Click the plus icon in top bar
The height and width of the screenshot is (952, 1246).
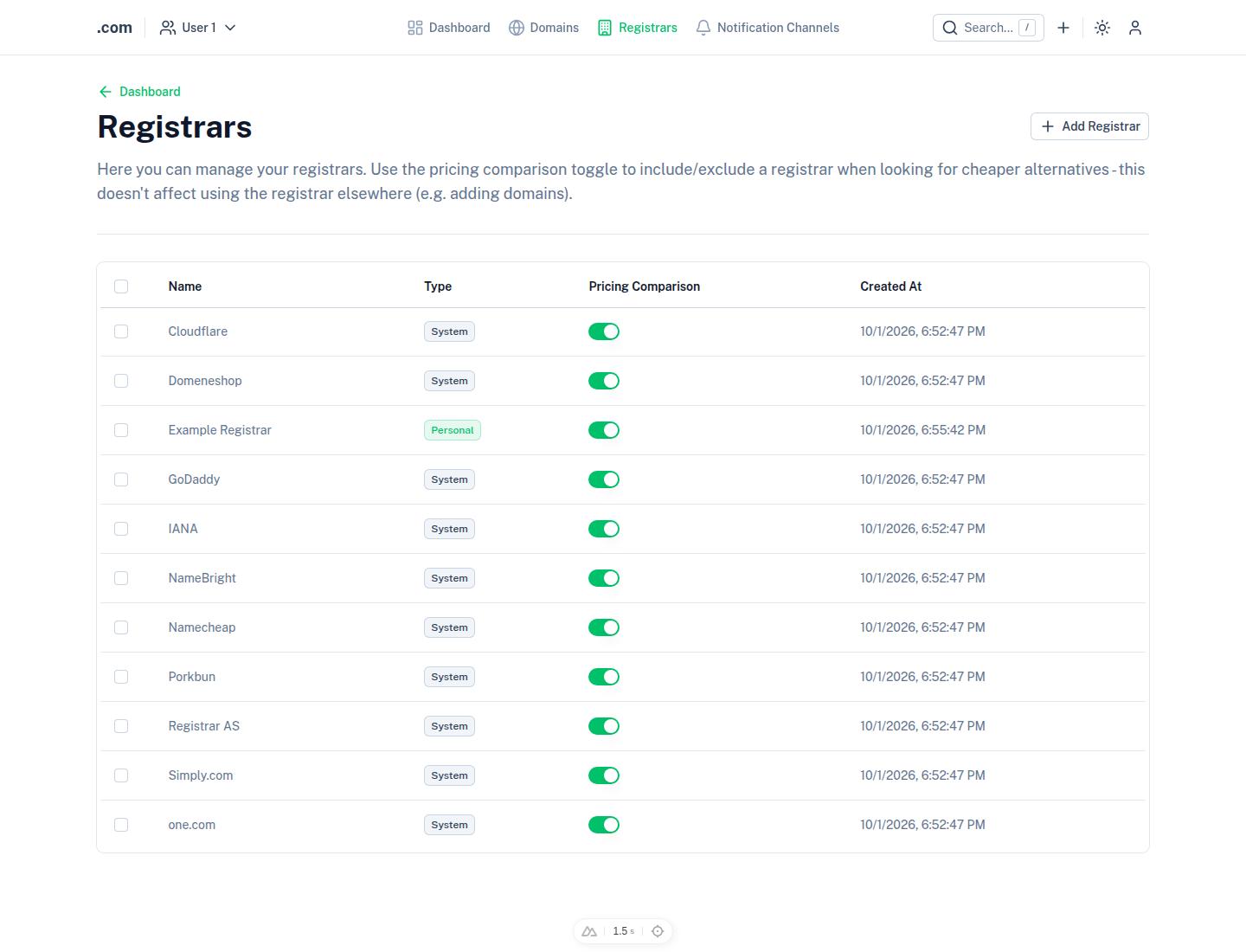pos(1063,28)
